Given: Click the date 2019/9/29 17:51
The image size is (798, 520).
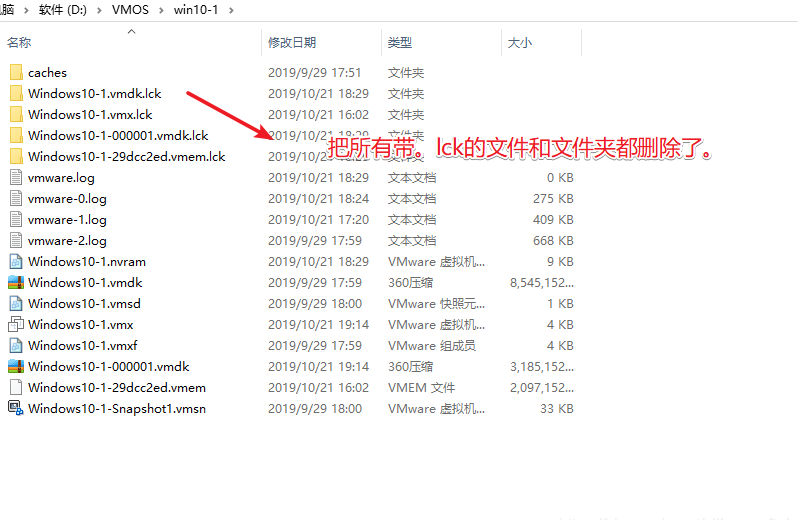Looking at the screenshot, I should click(x=315, y=73).
